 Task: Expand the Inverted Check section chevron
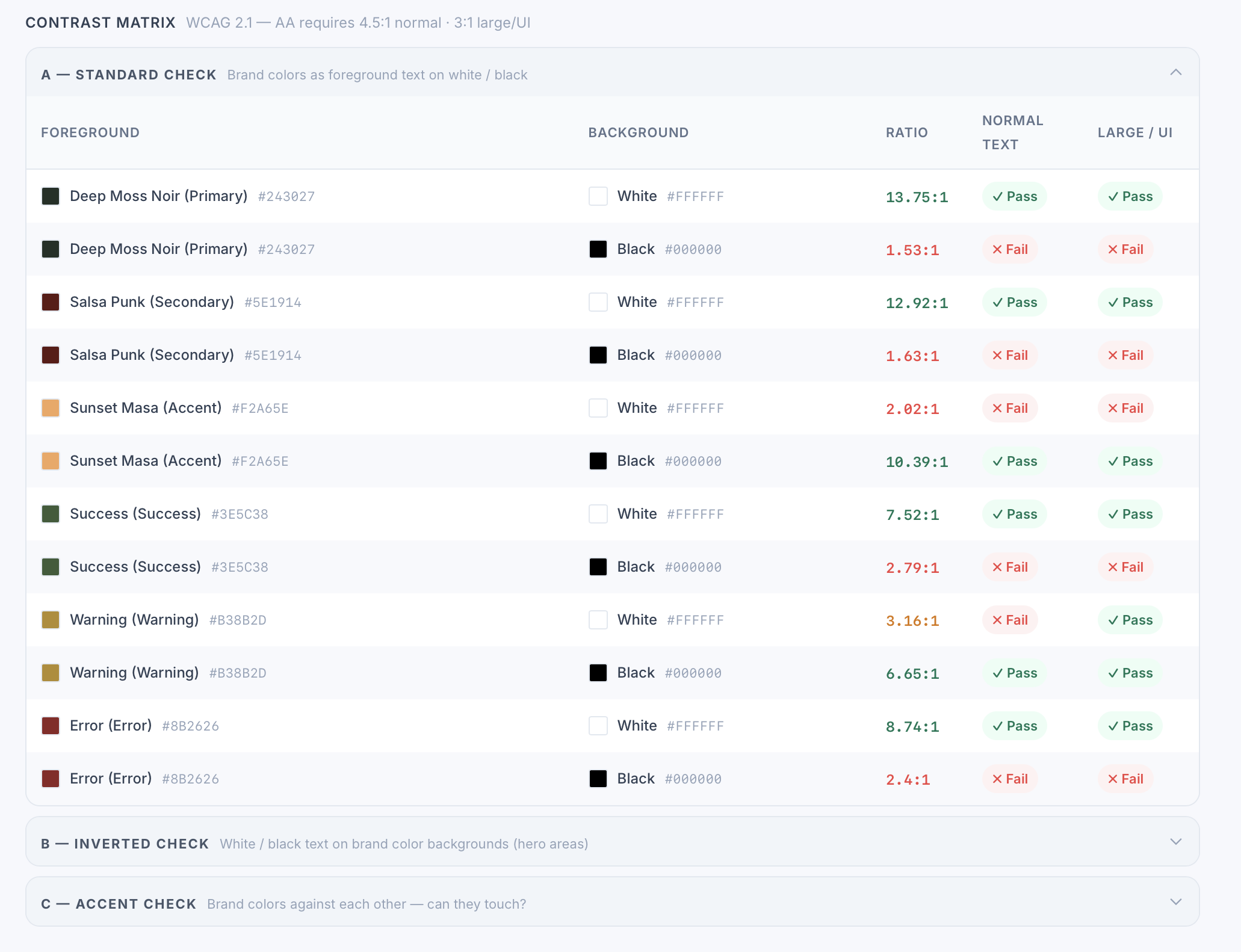[x=1175, y=842]
